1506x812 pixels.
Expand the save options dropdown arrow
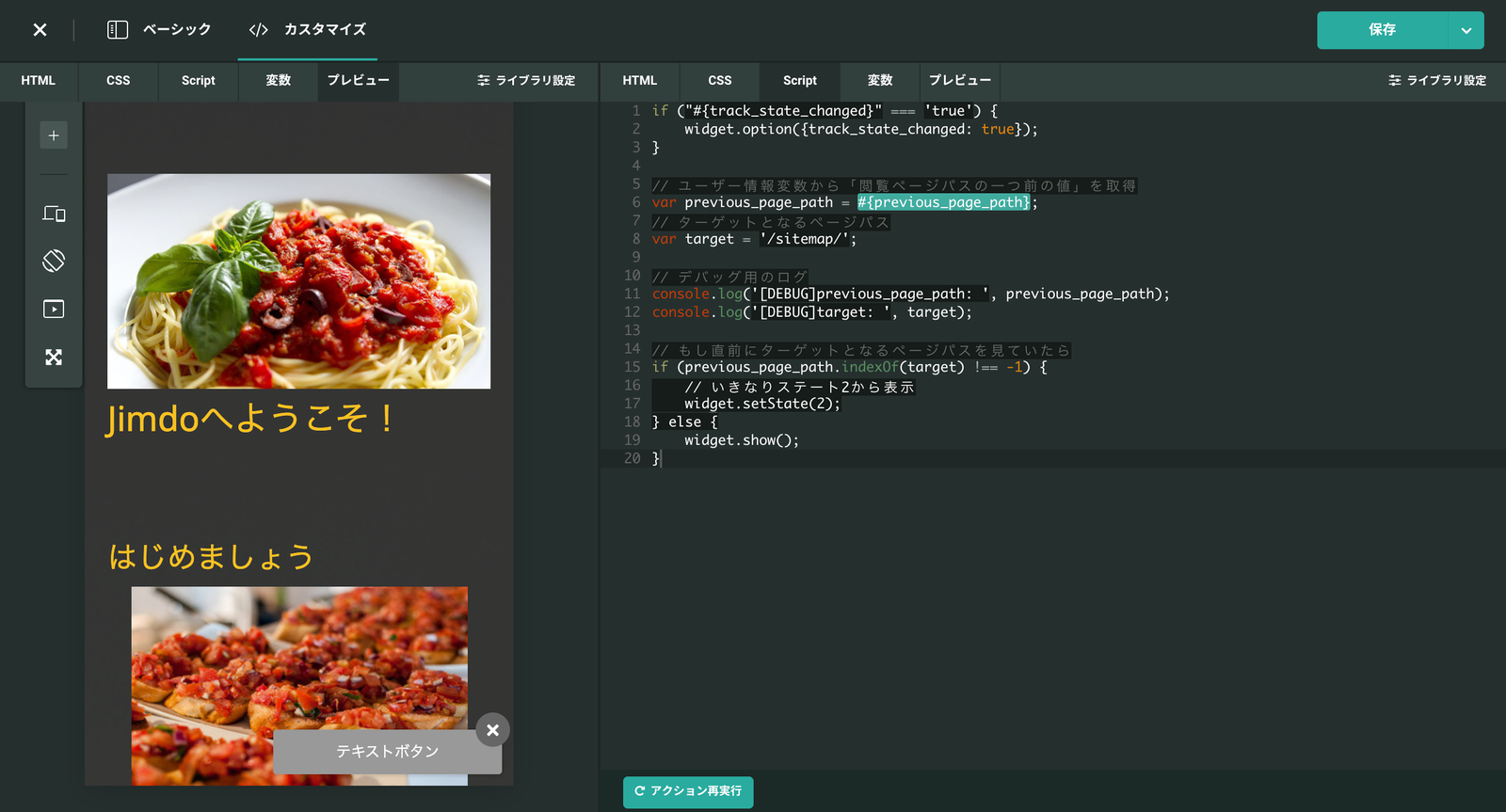point(1466,30)
